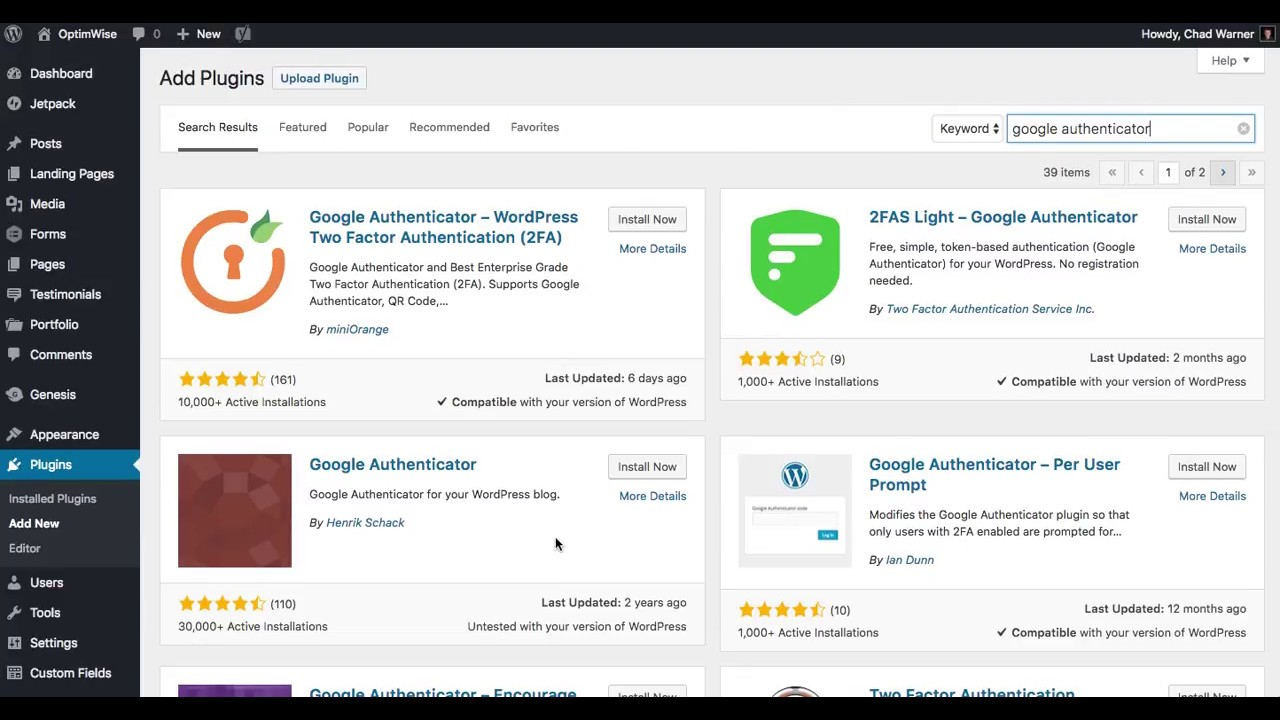Viewport: 1280px width, 720px height.
Task: Open the 2FAS Light – Google Authenticator title
Action: pos(1003,217)
